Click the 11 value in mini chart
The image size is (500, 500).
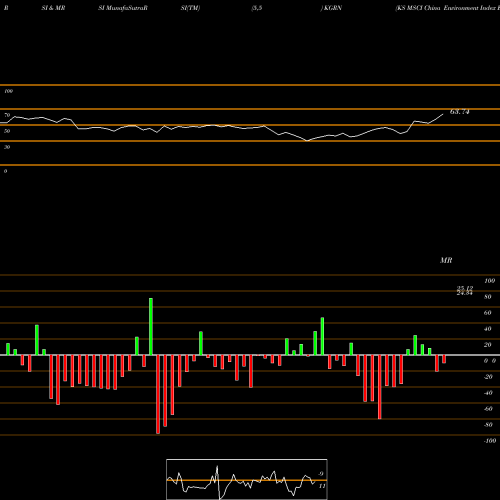coord(322,486)
